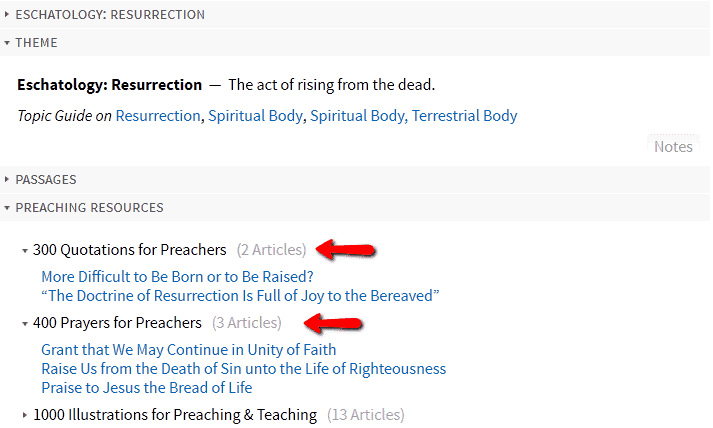
Task: Select the 1000 Illustrations for Preaching & Teaching title
Action: (175, 414)
